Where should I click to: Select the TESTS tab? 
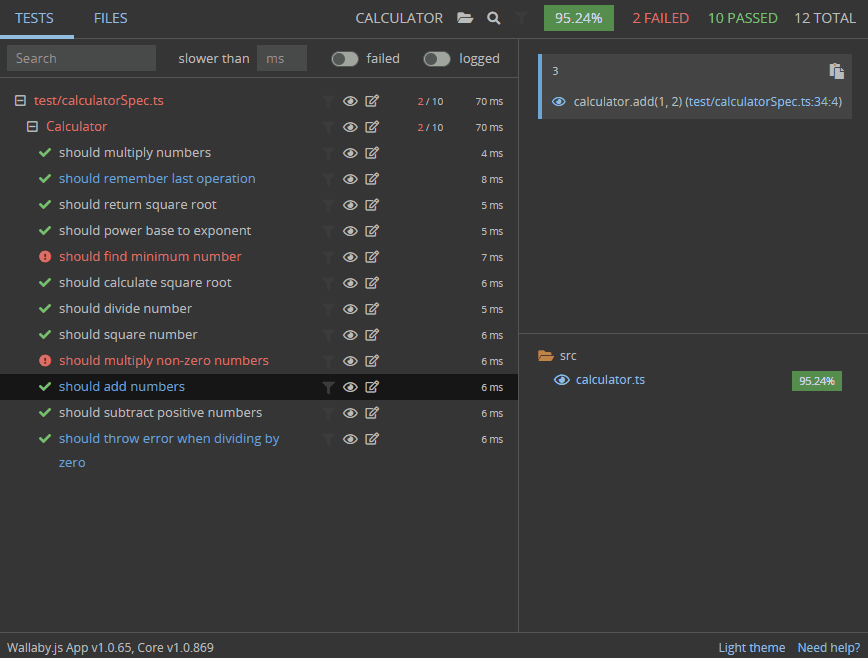34,18
